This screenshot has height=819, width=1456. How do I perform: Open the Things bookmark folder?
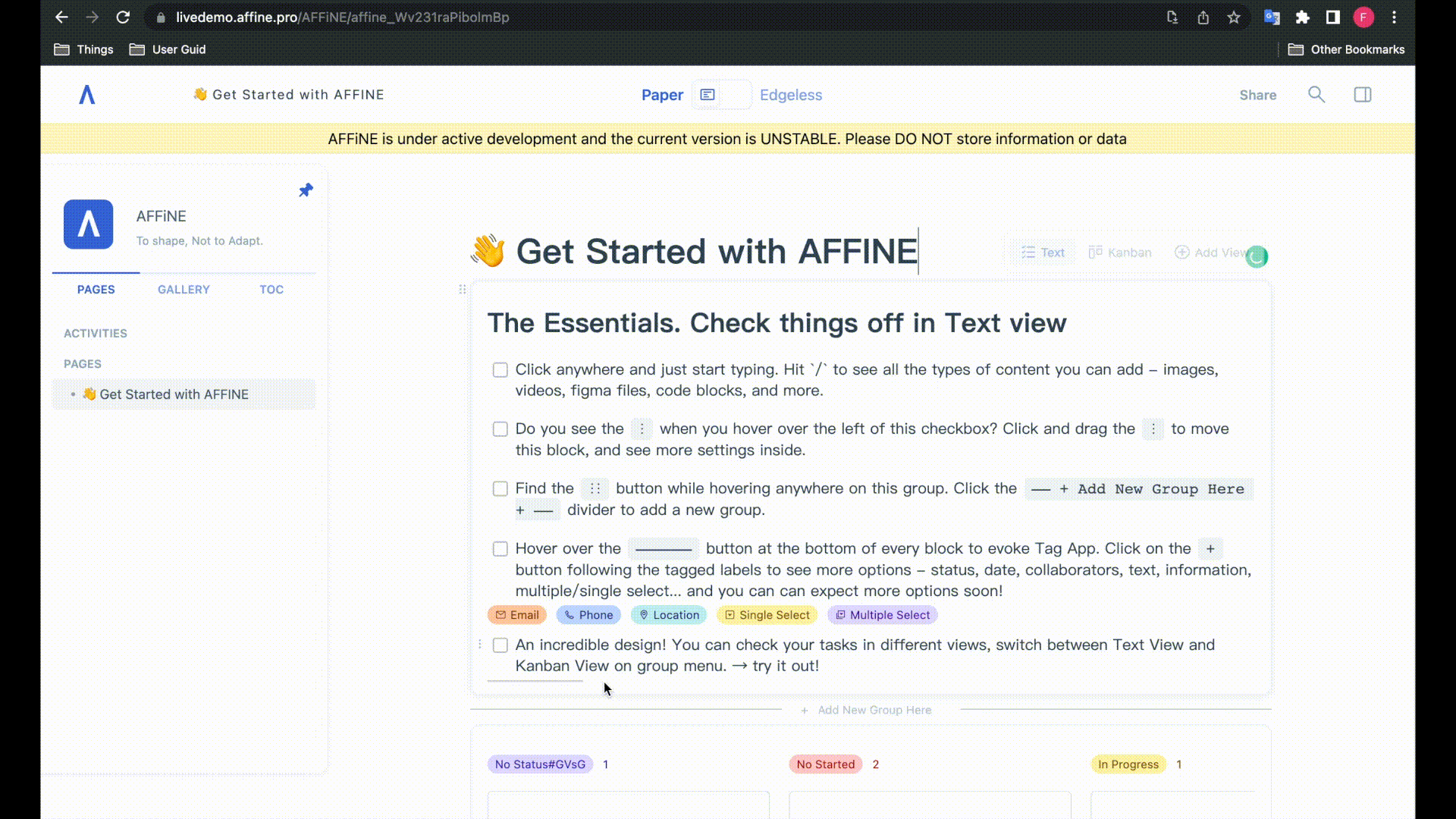pos(84,49)
